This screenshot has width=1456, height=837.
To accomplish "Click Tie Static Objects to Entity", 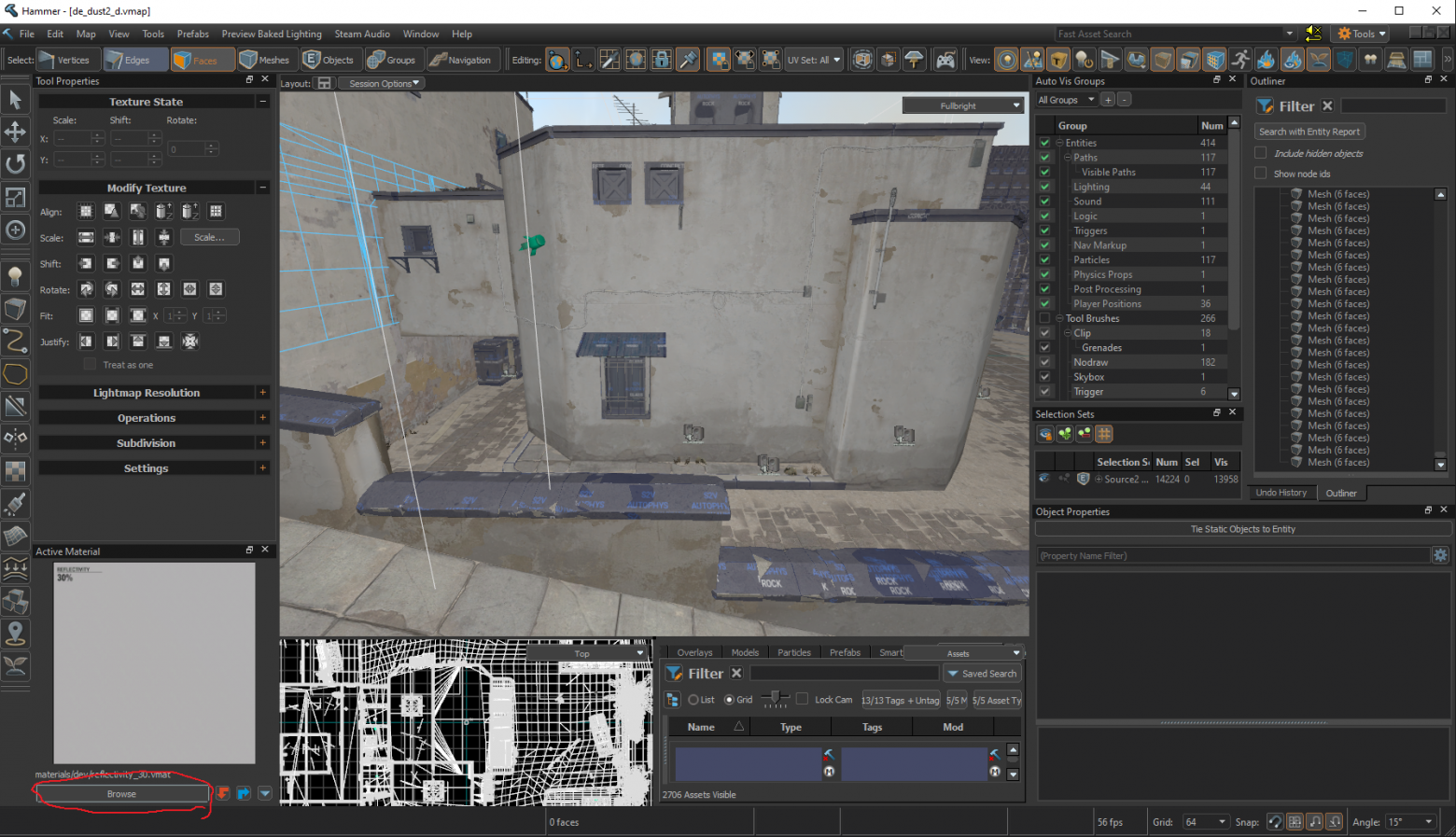I will (1243, 529).
